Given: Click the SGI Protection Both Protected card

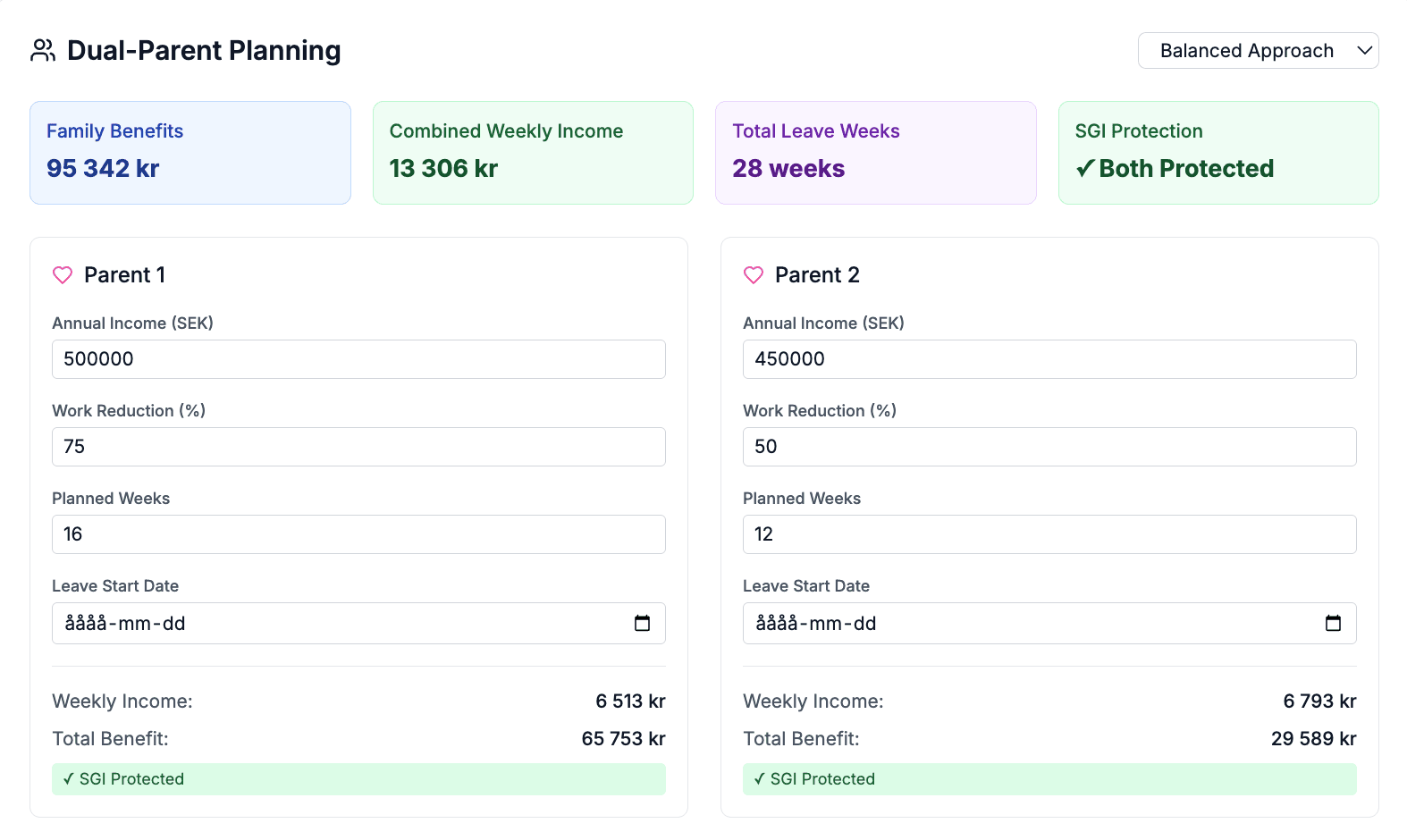Looking at the screenshot, I should [1218, 153].
